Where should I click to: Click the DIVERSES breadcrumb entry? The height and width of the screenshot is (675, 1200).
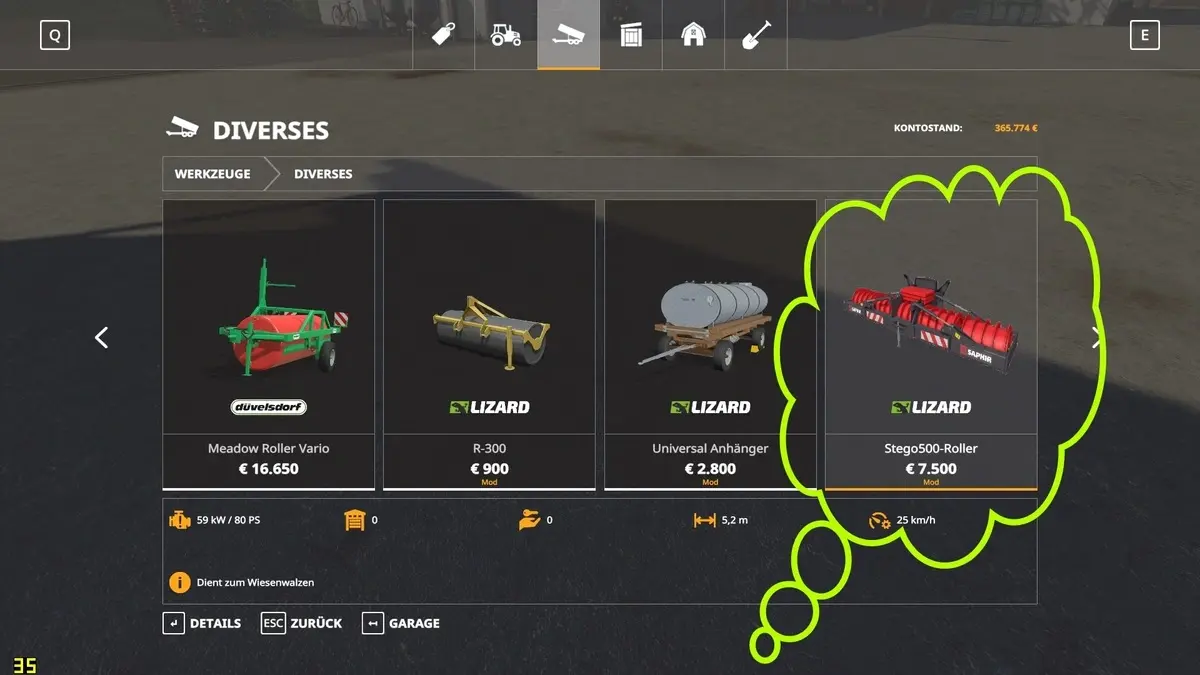[x=323, y=174]
